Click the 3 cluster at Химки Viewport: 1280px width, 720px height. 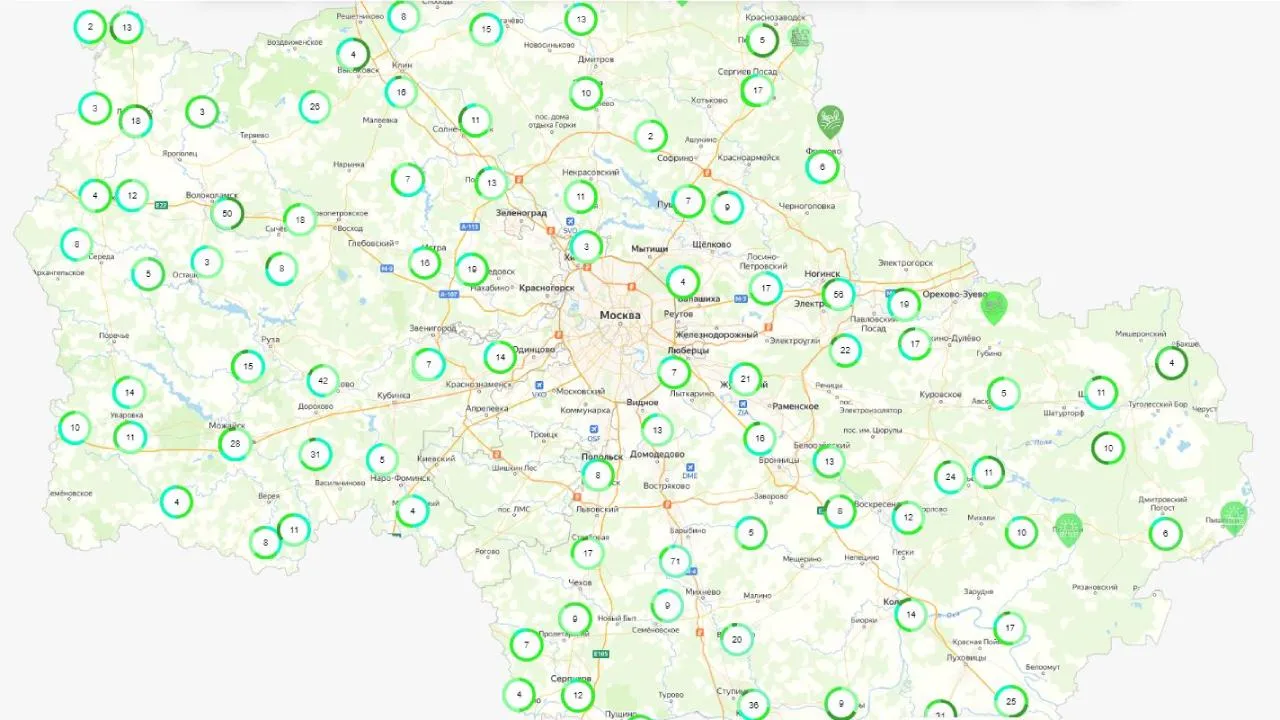coord(586,246)
